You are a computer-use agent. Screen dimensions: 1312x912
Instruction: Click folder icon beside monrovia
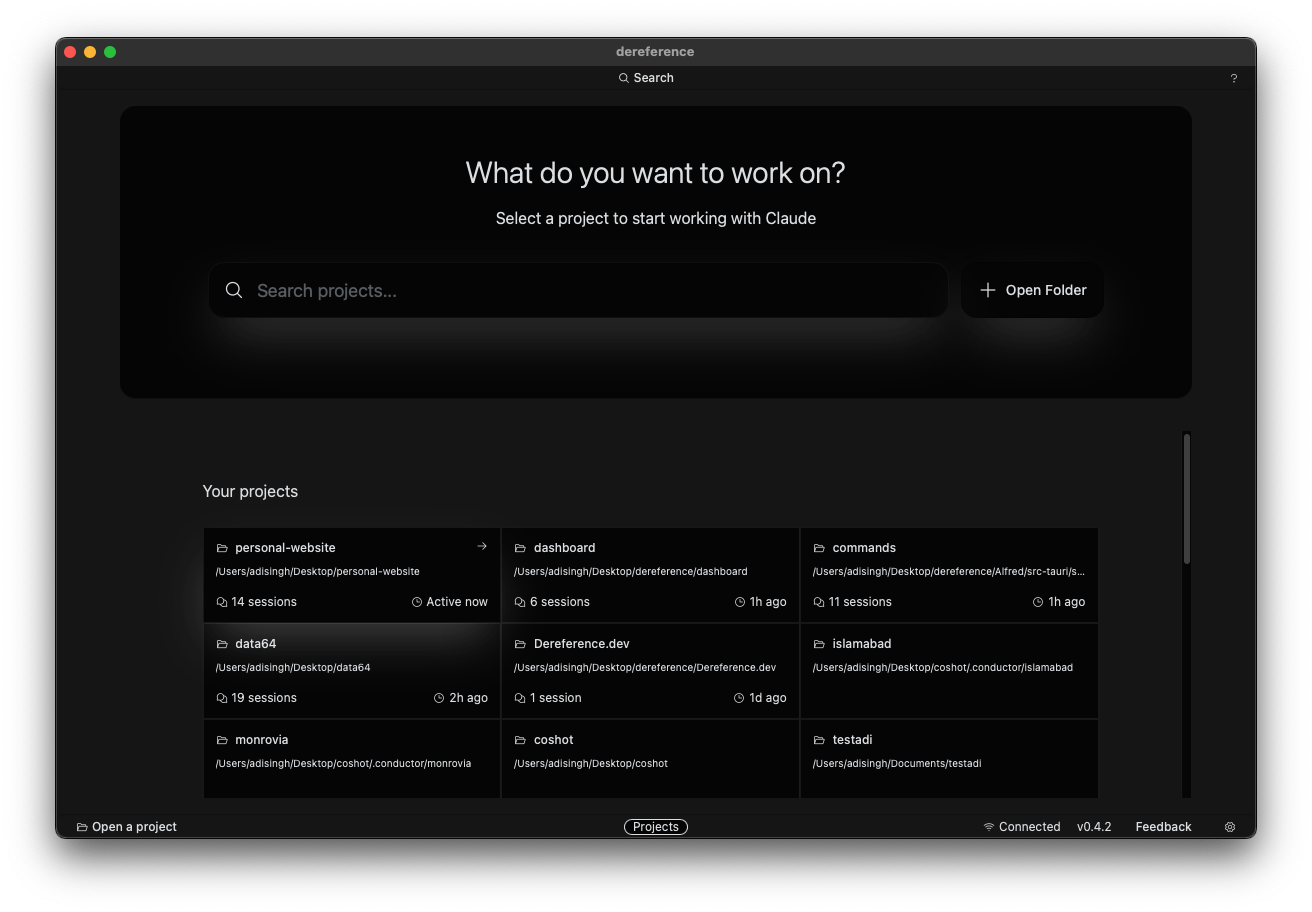pos(222,740)
